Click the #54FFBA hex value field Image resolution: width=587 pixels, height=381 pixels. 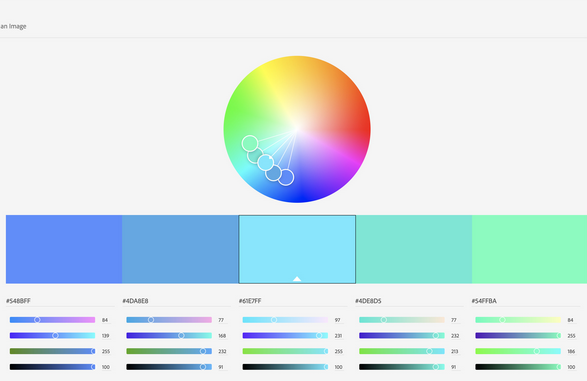point(526,301)
